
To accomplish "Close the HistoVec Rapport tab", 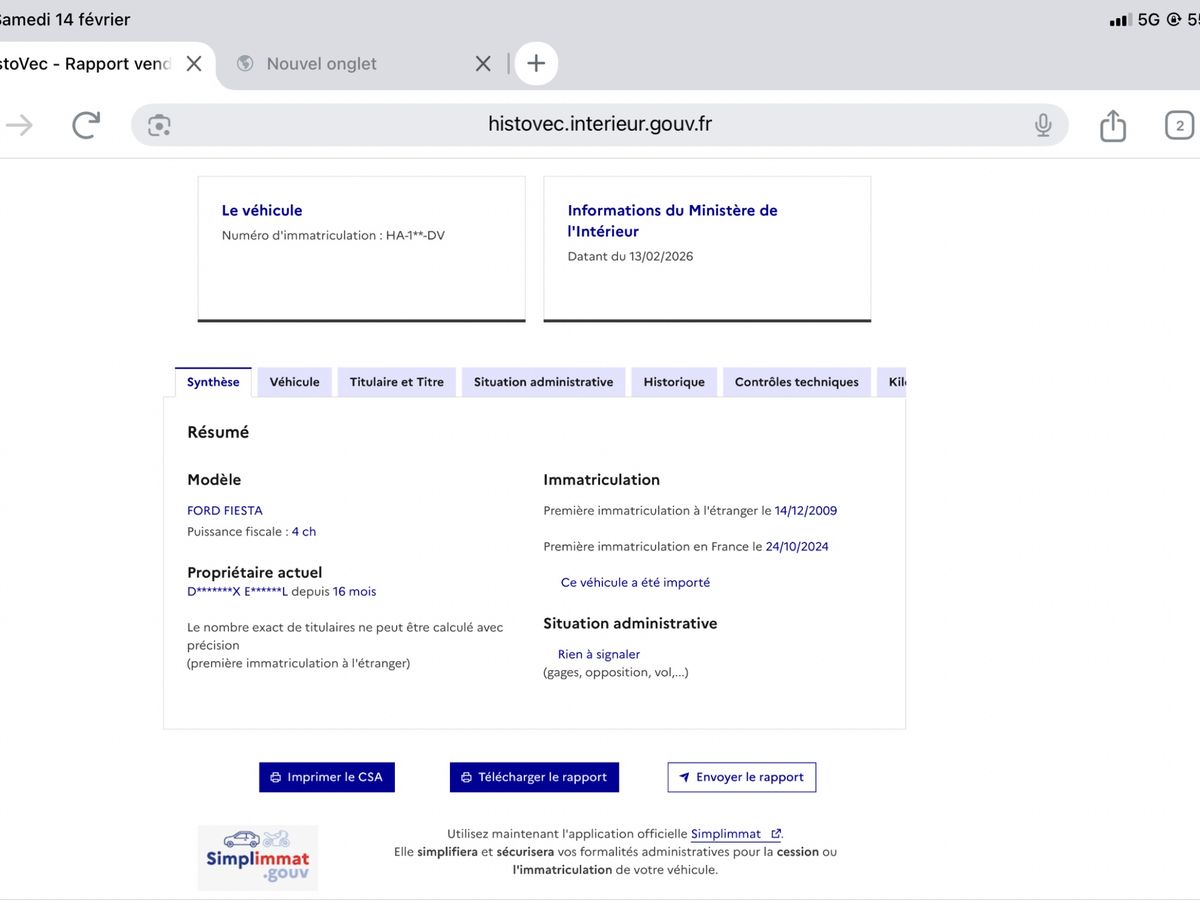I will [x=194, y=63].
